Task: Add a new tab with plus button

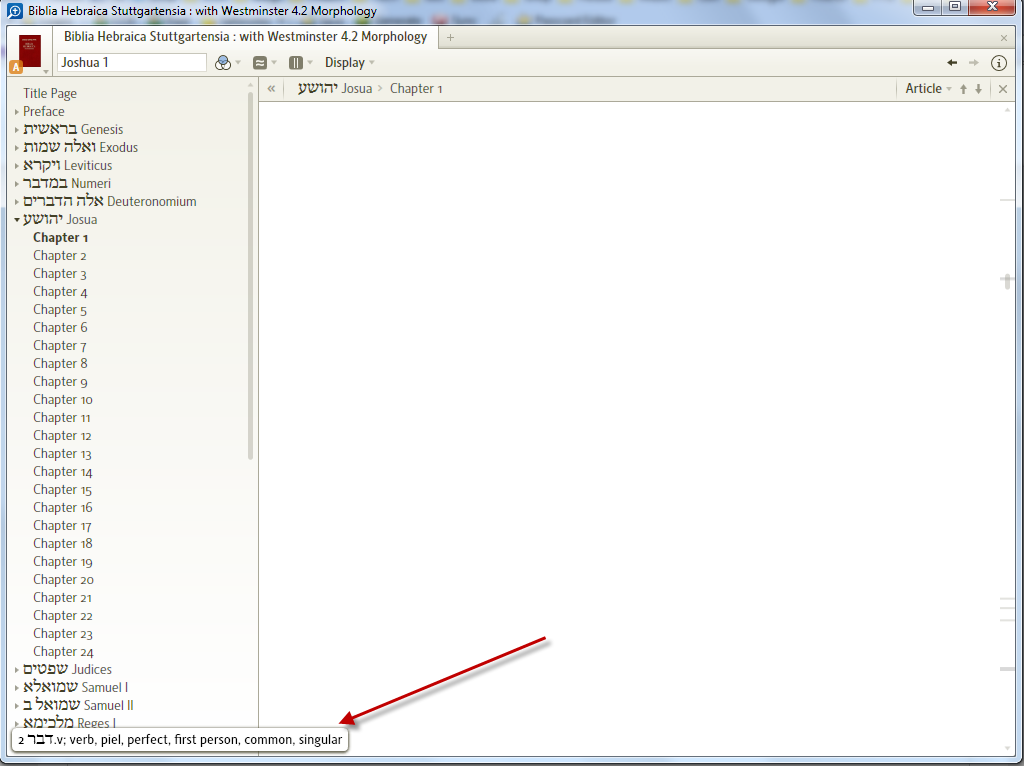Action: pyautogui.click(x=450, y=37)
